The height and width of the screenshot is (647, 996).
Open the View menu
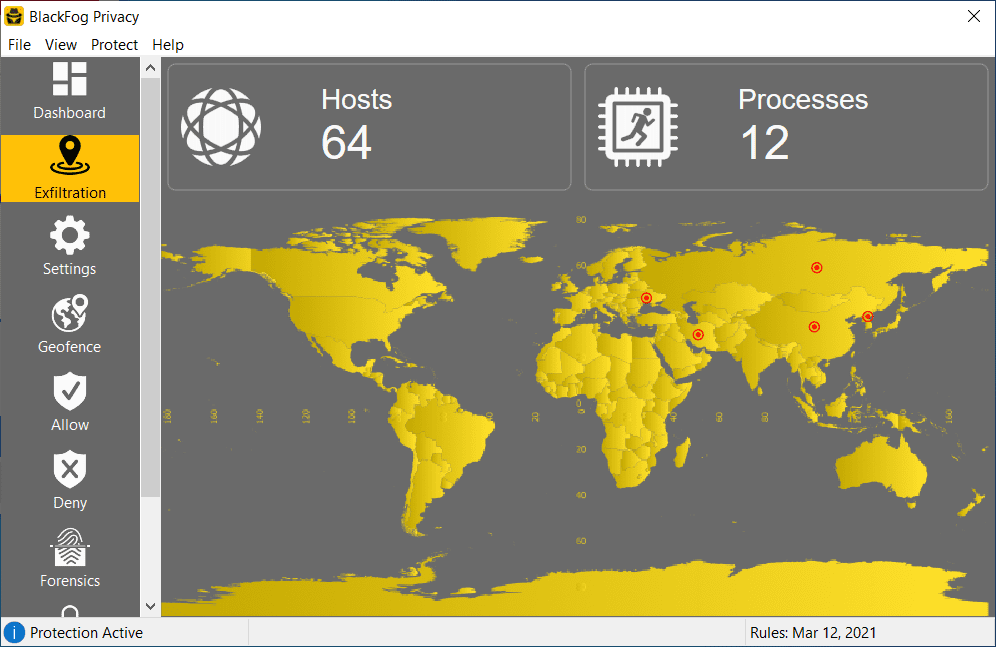[x=61, y=44]
